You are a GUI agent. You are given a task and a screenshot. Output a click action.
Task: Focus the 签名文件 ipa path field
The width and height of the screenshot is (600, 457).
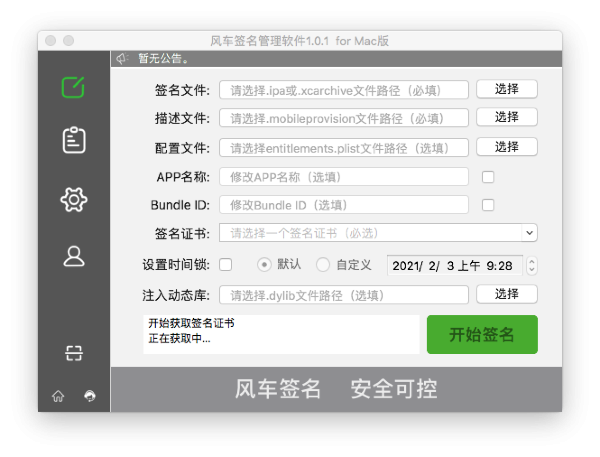click(x=344, y=90)
